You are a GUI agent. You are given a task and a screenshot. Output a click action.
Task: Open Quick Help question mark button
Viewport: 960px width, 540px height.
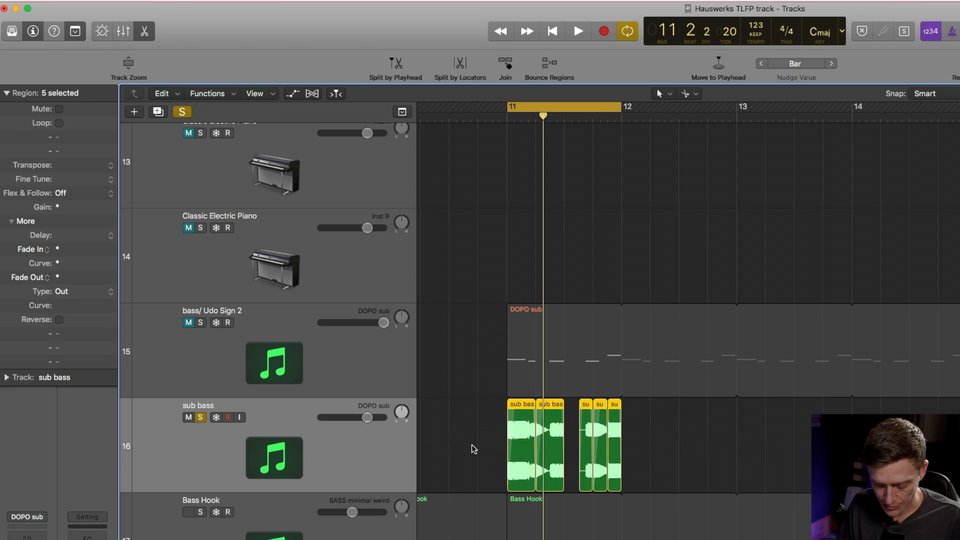[x=54, y=31]
